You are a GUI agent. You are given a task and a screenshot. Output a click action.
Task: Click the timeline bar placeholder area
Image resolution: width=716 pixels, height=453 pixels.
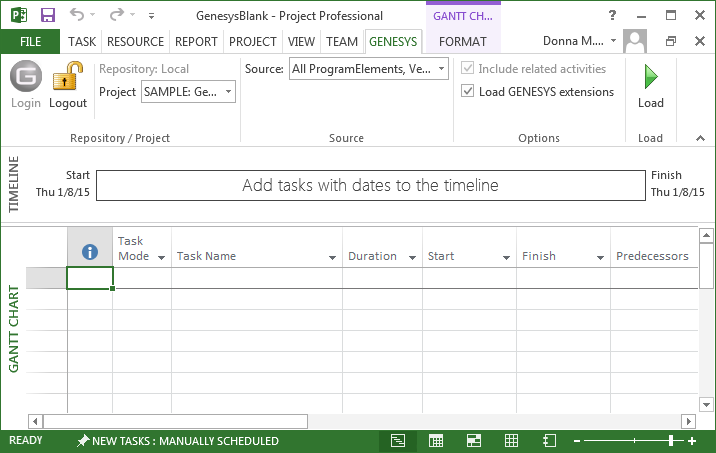pyautogui.click(x=371, y=185)
